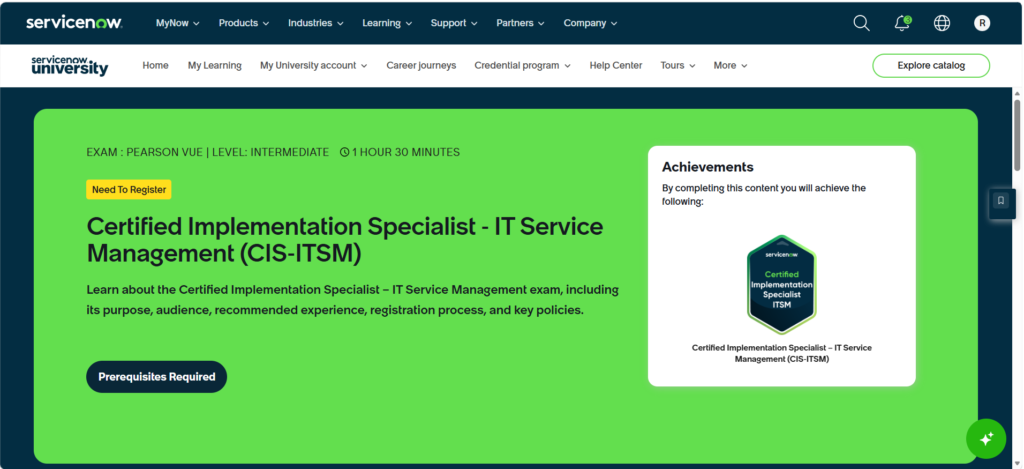Open the search magnifier icon
Image resolution: width=1024 pixels, height=469 pixels.
[861, 23]
